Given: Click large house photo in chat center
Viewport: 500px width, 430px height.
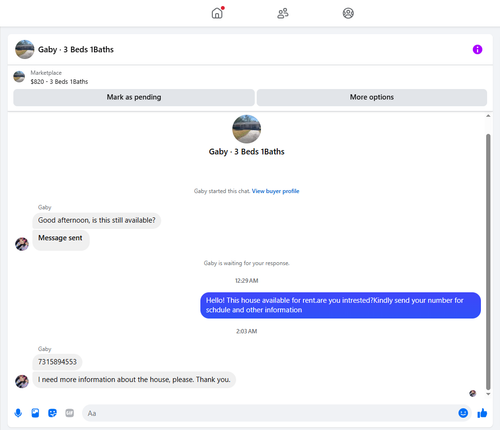Looking at the screenshot, I should coord(247,129).
